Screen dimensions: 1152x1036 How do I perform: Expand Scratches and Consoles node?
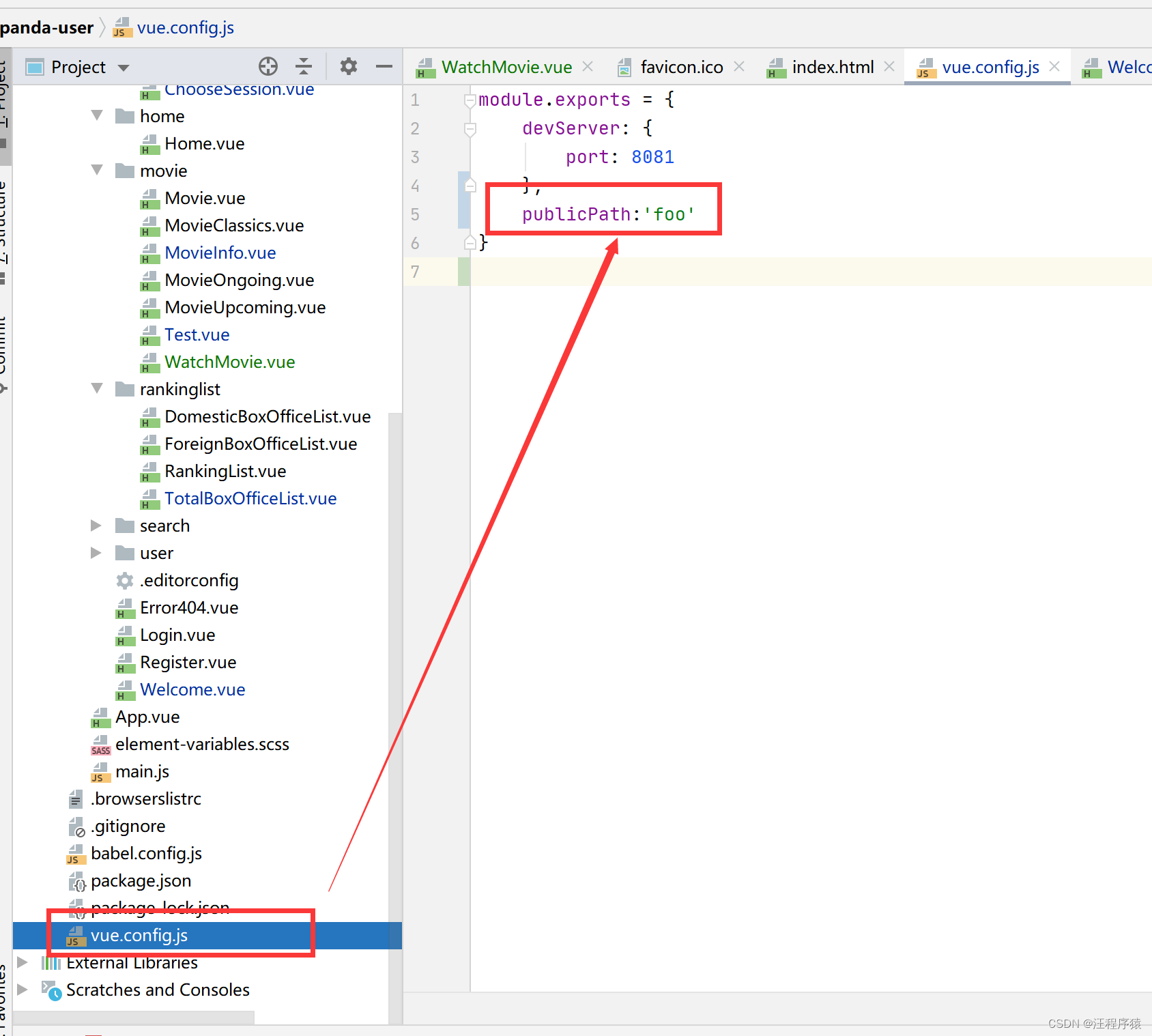(x=23, y=990)
